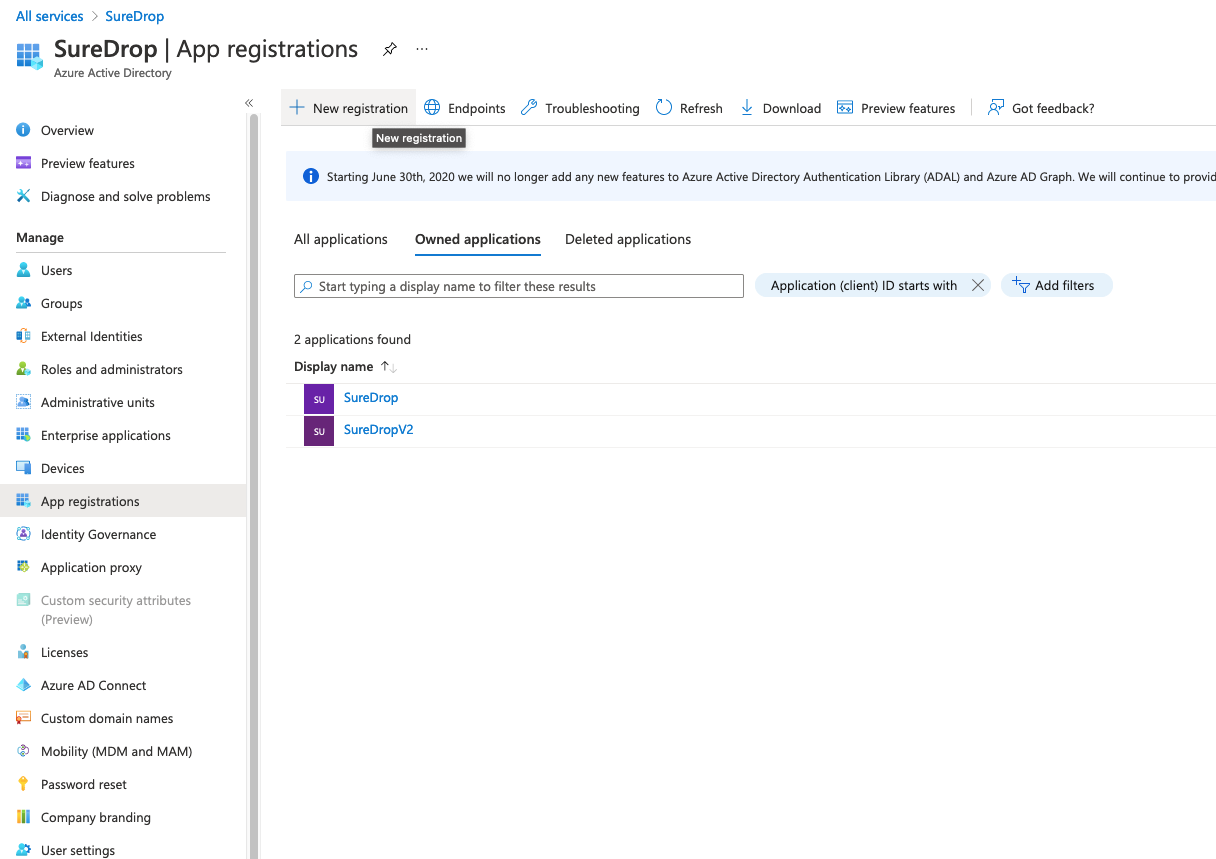Remove Application (client) ID filter
The image size is (1216, 859).
[x=978, y=286]
